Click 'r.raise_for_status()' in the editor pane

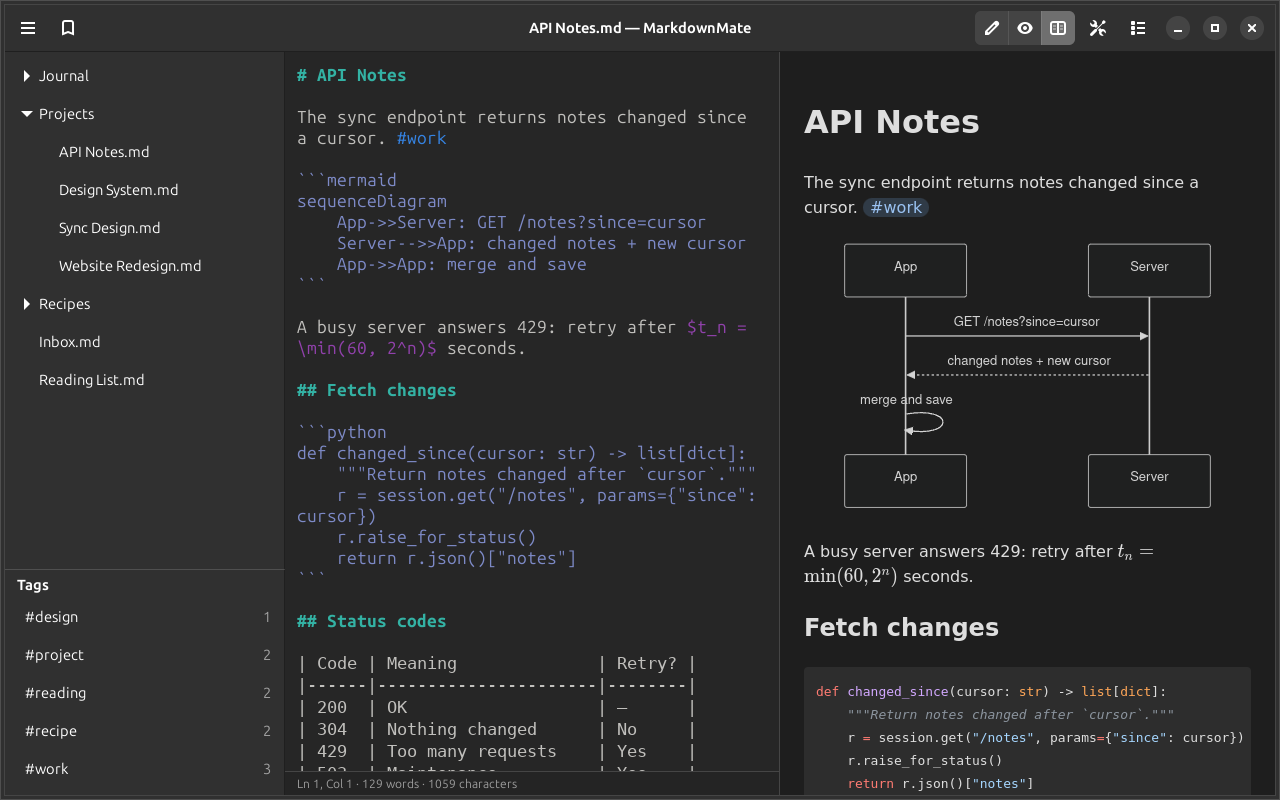click(x=437, y=538)
